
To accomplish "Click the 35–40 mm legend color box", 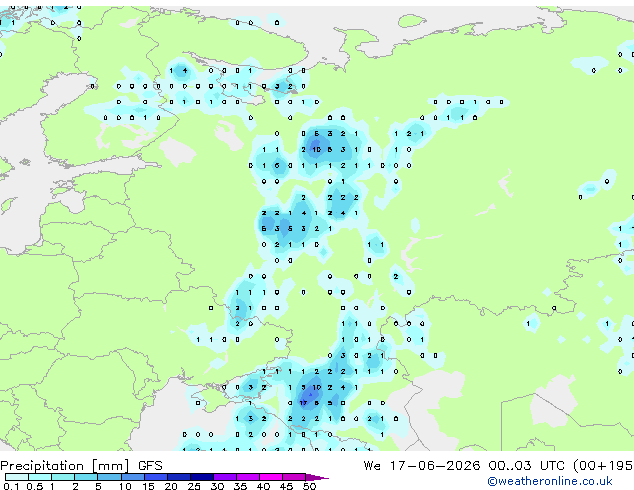I will pyautogui.click(x=247, y=477).
